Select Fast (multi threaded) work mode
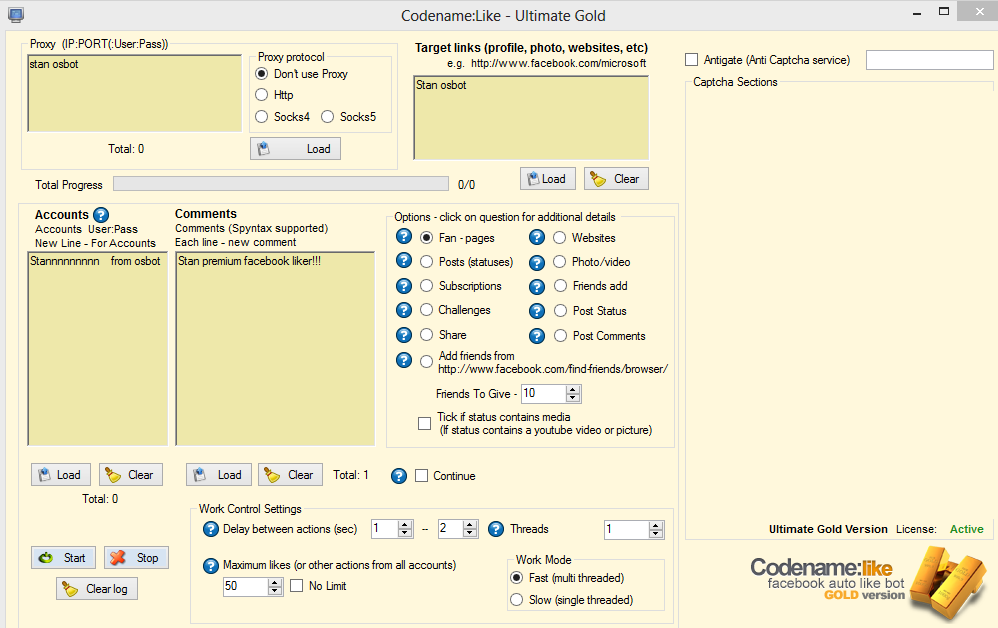 click(x=517, y=578)
